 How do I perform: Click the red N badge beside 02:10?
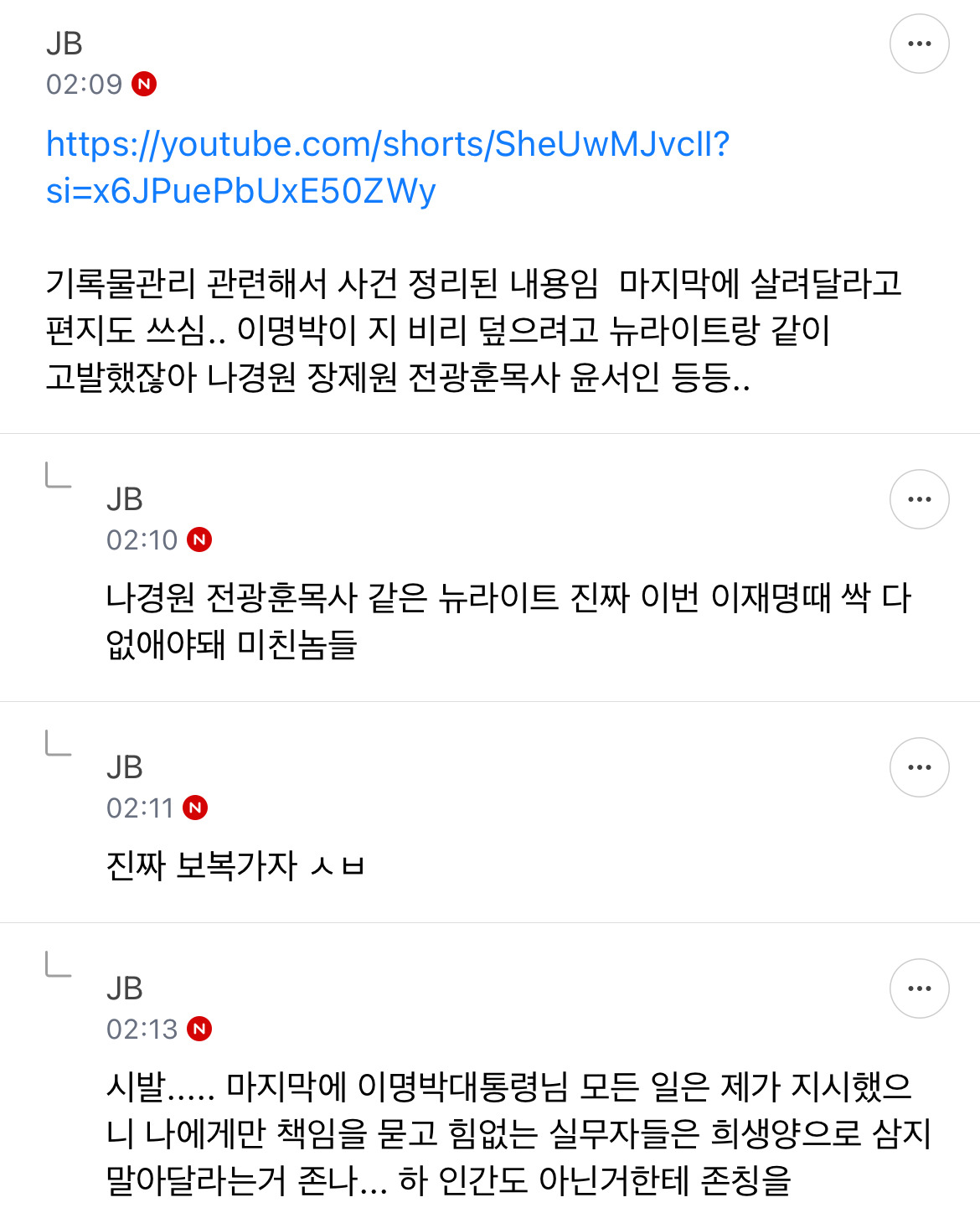(x=199, y=539)
